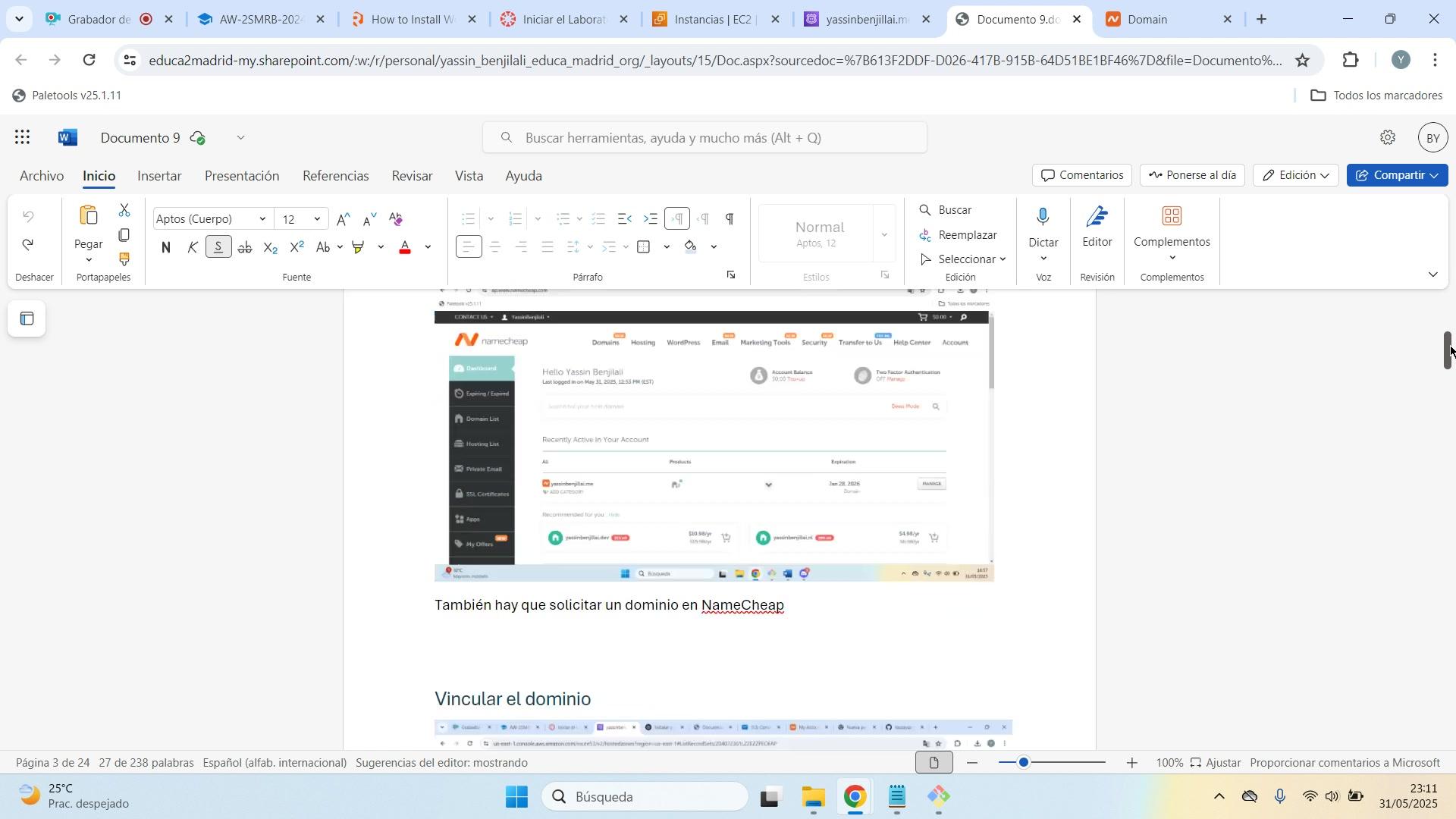Open the Edición mode dropdown
This screenshot has height=819, width=1456.
1296,175
